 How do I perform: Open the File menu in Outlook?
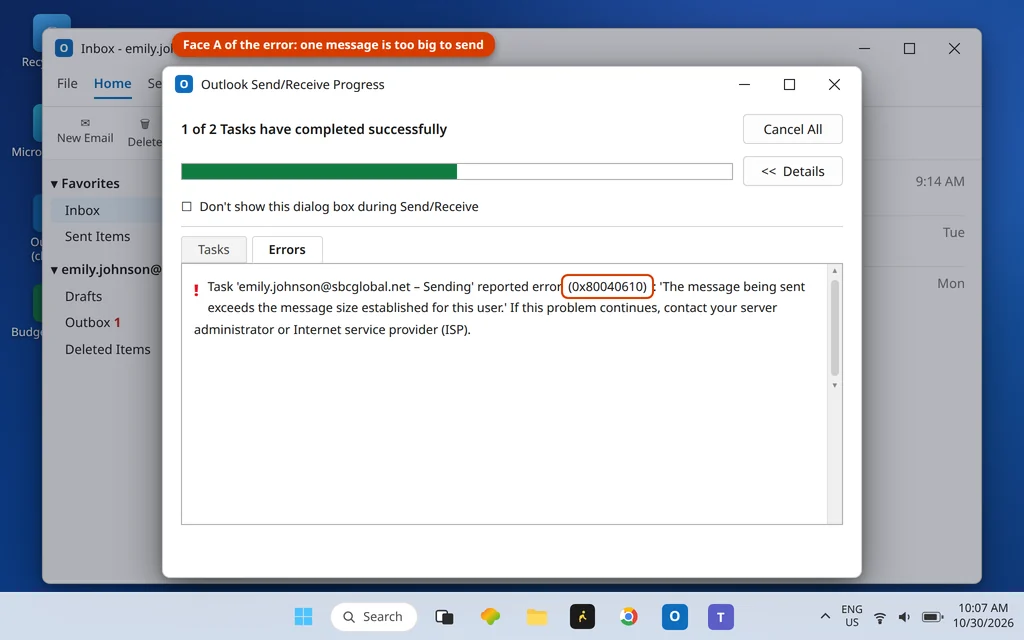(67, 84)
